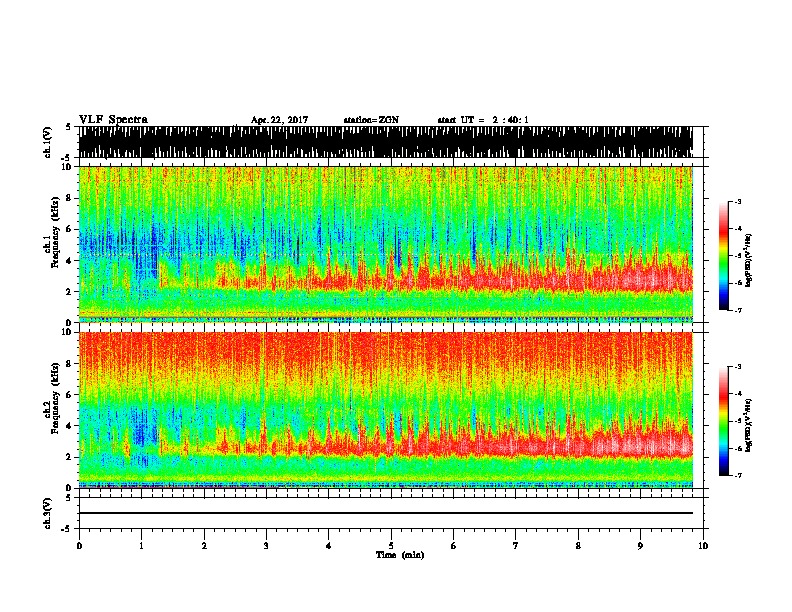This screenshot has height=612, width=792.
Task: Click the ch.1 waveform strip at top
Action: (x=385, y=142)
